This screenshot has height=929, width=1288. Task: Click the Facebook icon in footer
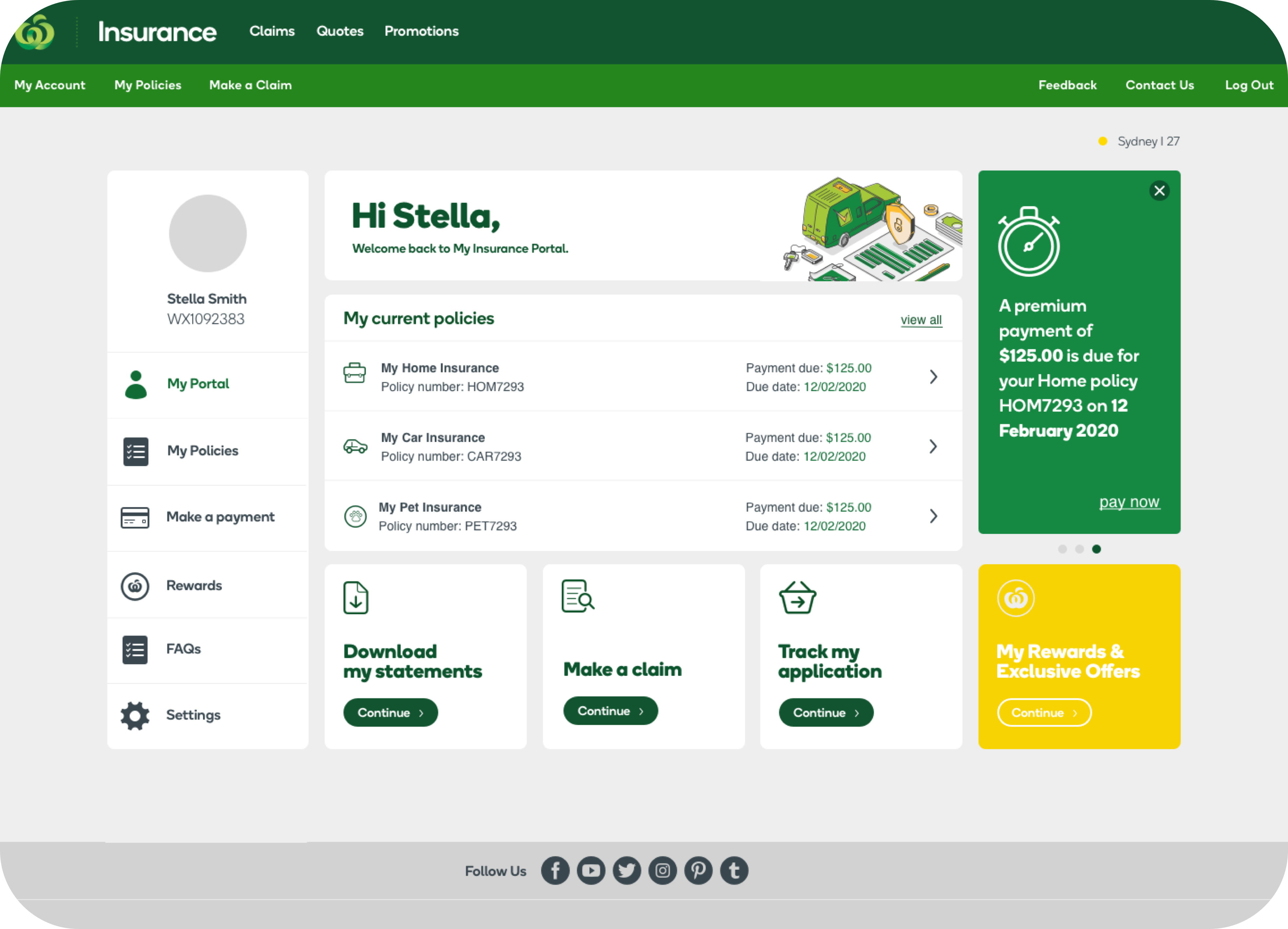pos(555,870)
